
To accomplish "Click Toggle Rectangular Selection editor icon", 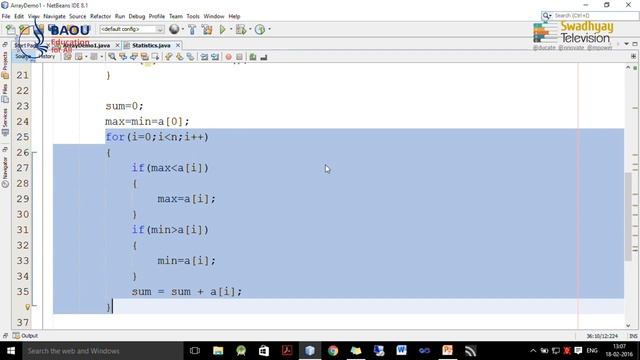I will [155, 57].
